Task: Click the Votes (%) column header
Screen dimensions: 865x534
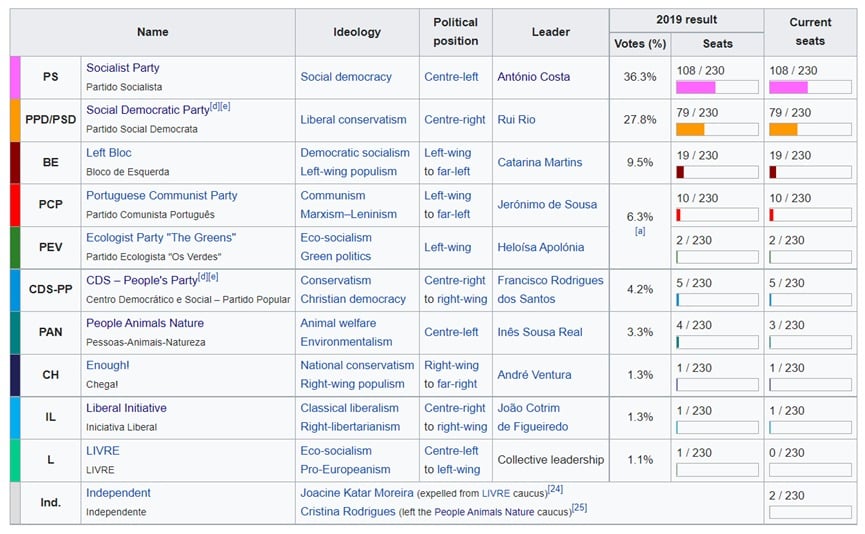Action: pos(640,44)
